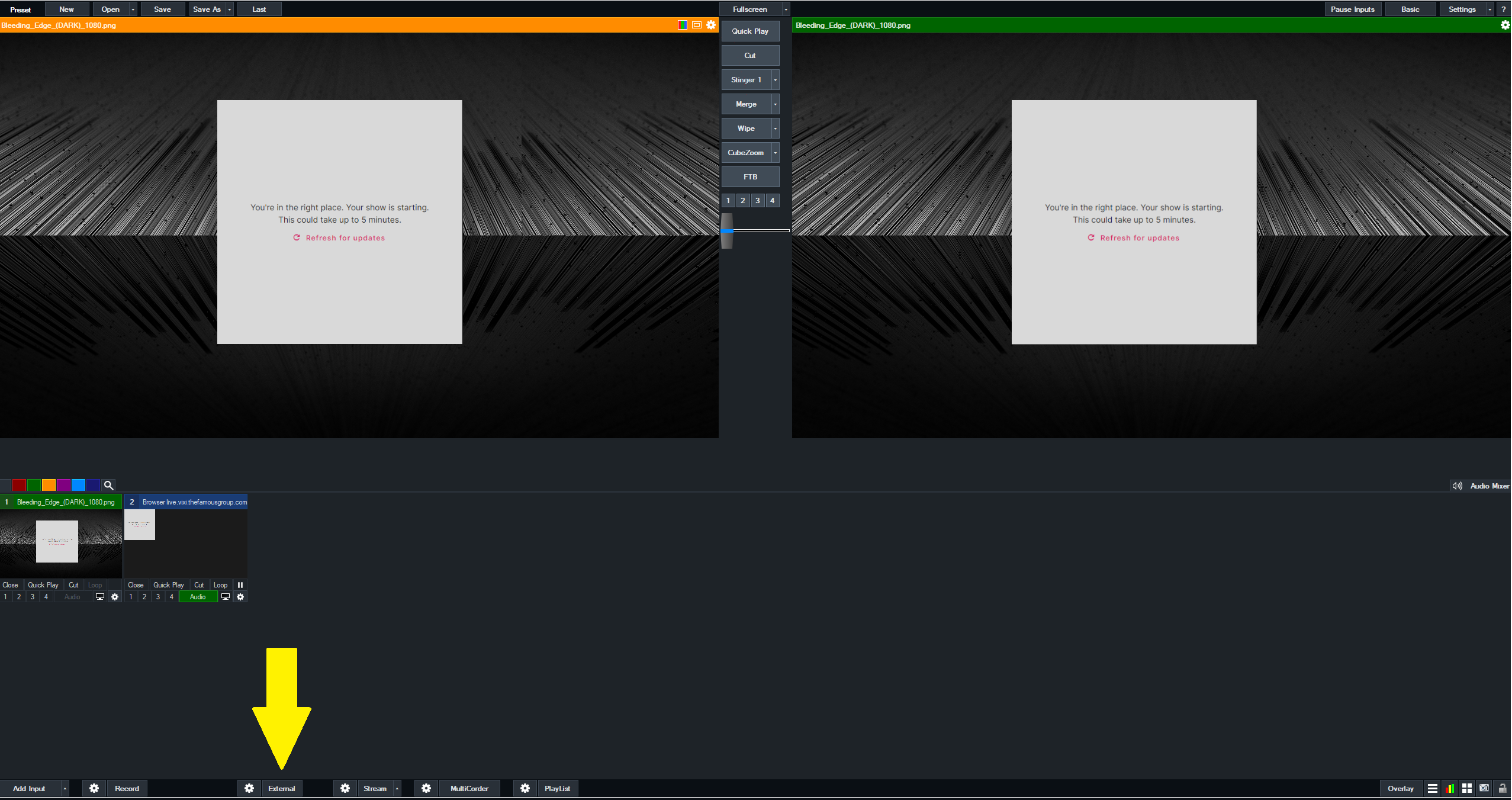The image size is (1512, 800).
Task: Click the External output button
Action: click(x=282, y=788)
